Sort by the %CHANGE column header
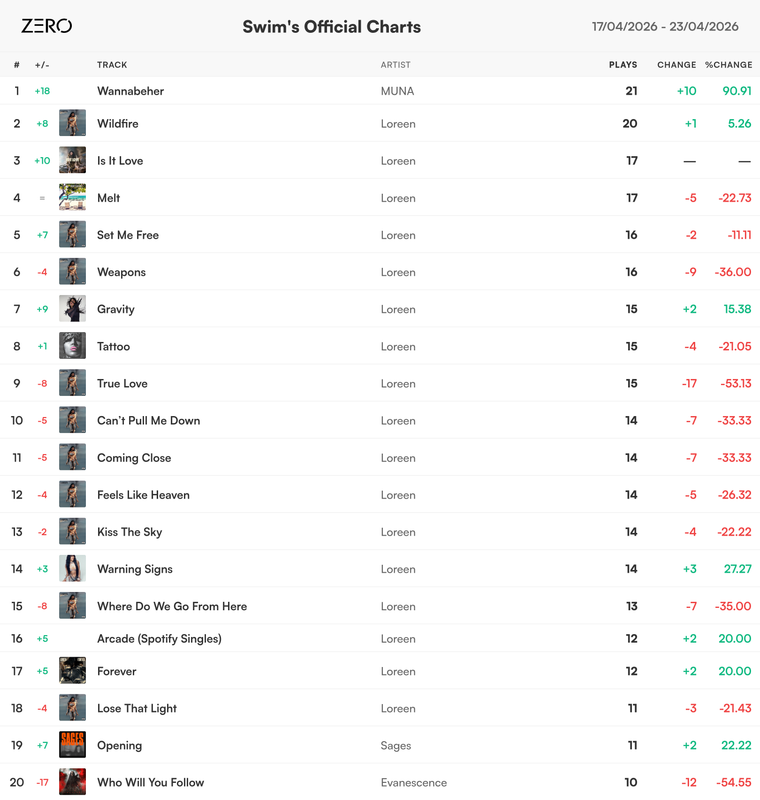 (x=728, y=65)
